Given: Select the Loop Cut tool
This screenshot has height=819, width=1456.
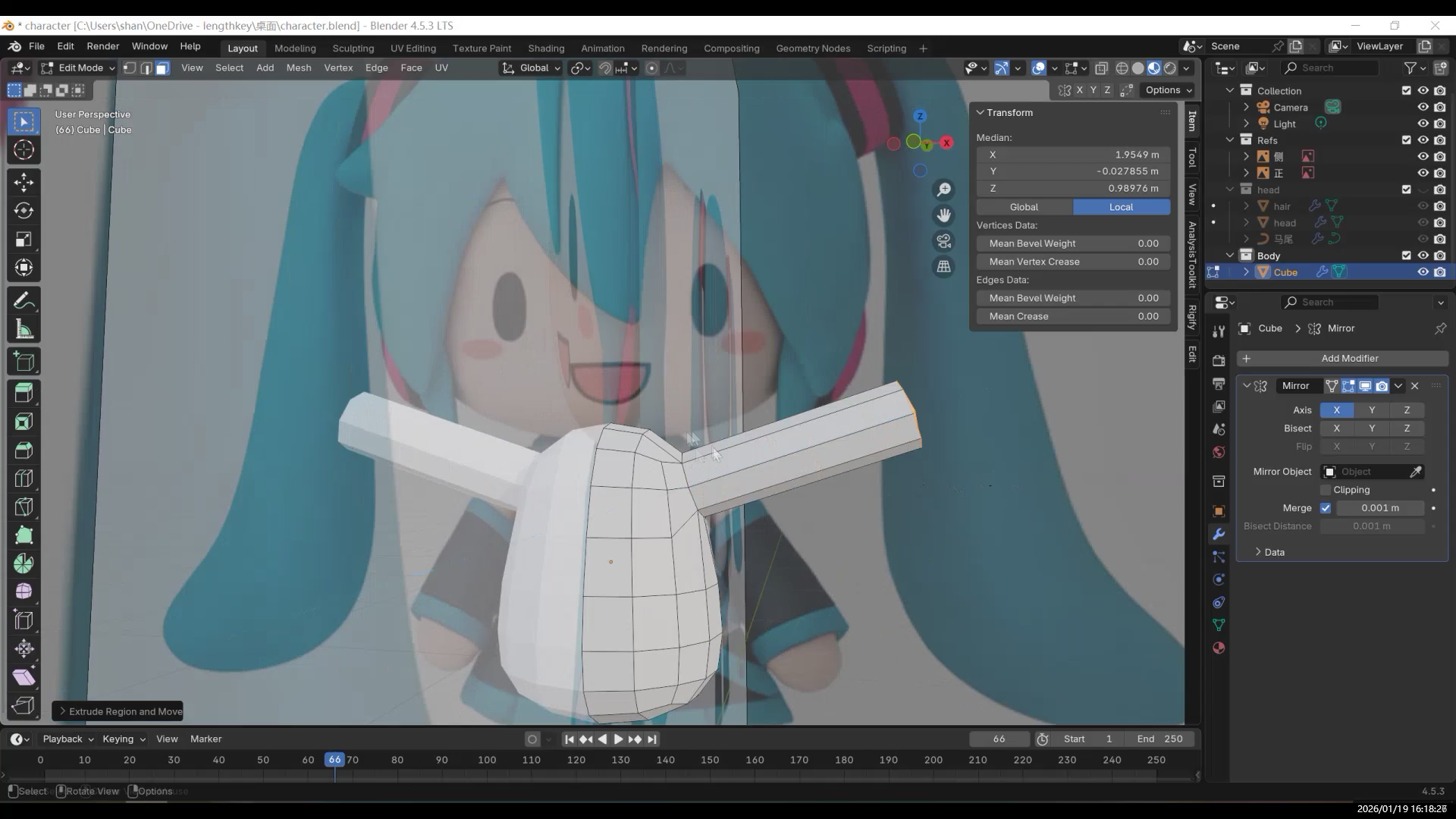Looking at the screenshot, I should point(24,479).
